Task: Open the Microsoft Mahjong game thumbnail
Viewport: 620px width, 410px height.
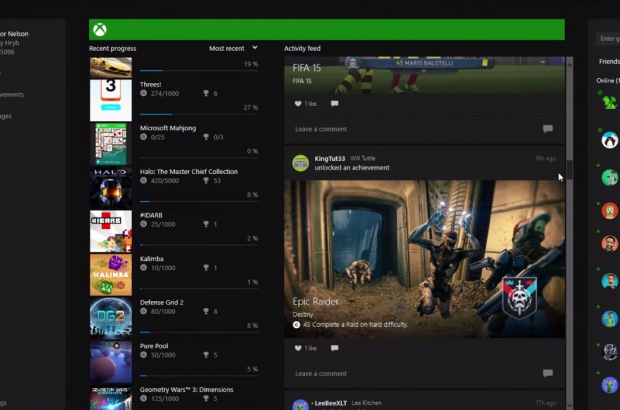Action: point(111,144)
